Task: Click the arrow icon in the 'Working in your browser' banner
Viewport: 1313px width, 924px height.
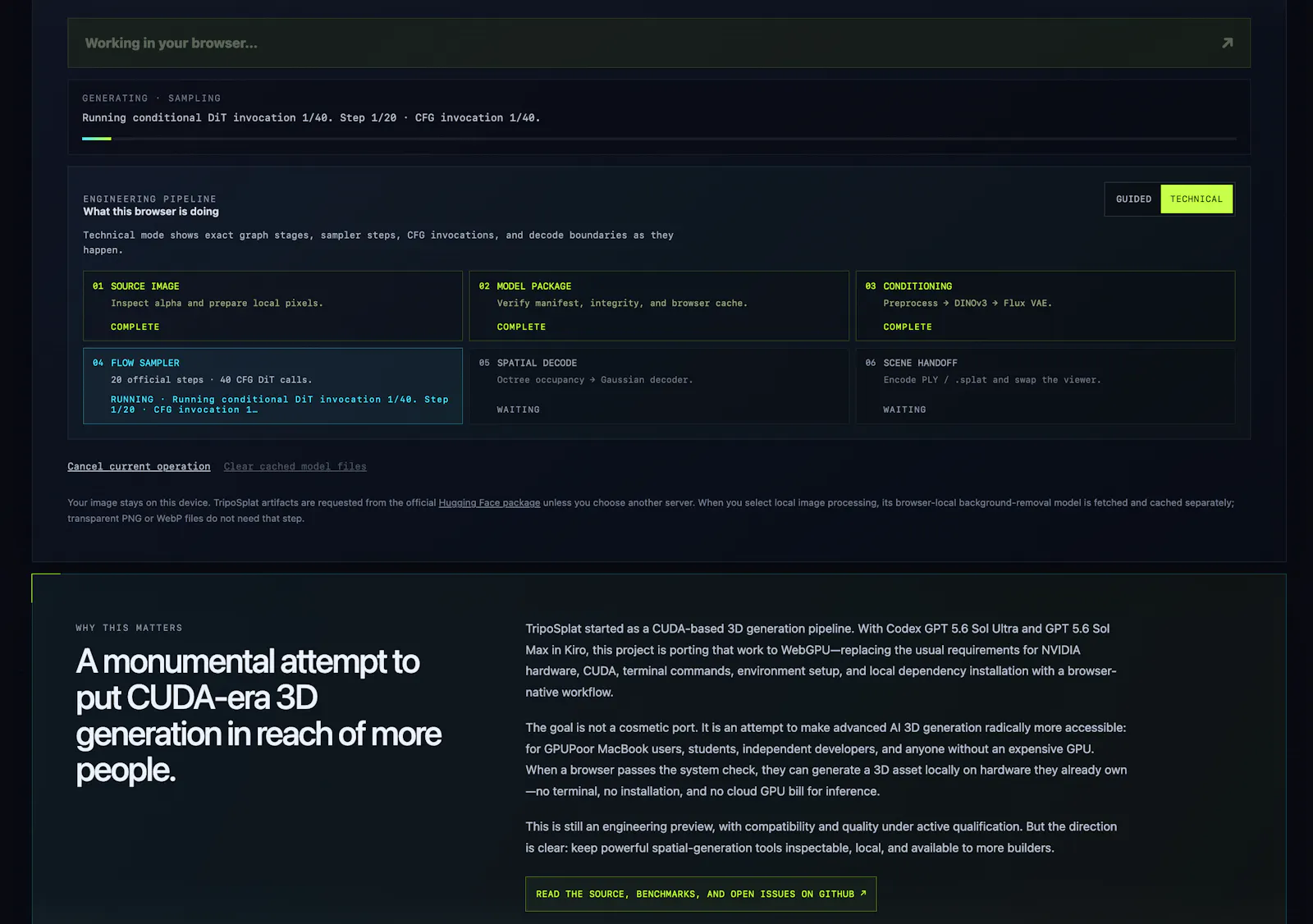Action: 1227,43
